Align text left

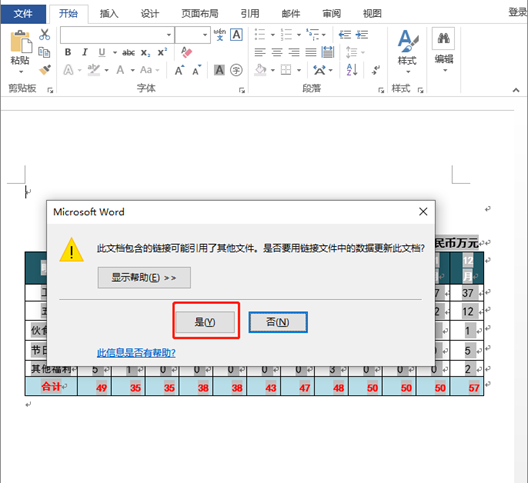[x=260, y=52]
